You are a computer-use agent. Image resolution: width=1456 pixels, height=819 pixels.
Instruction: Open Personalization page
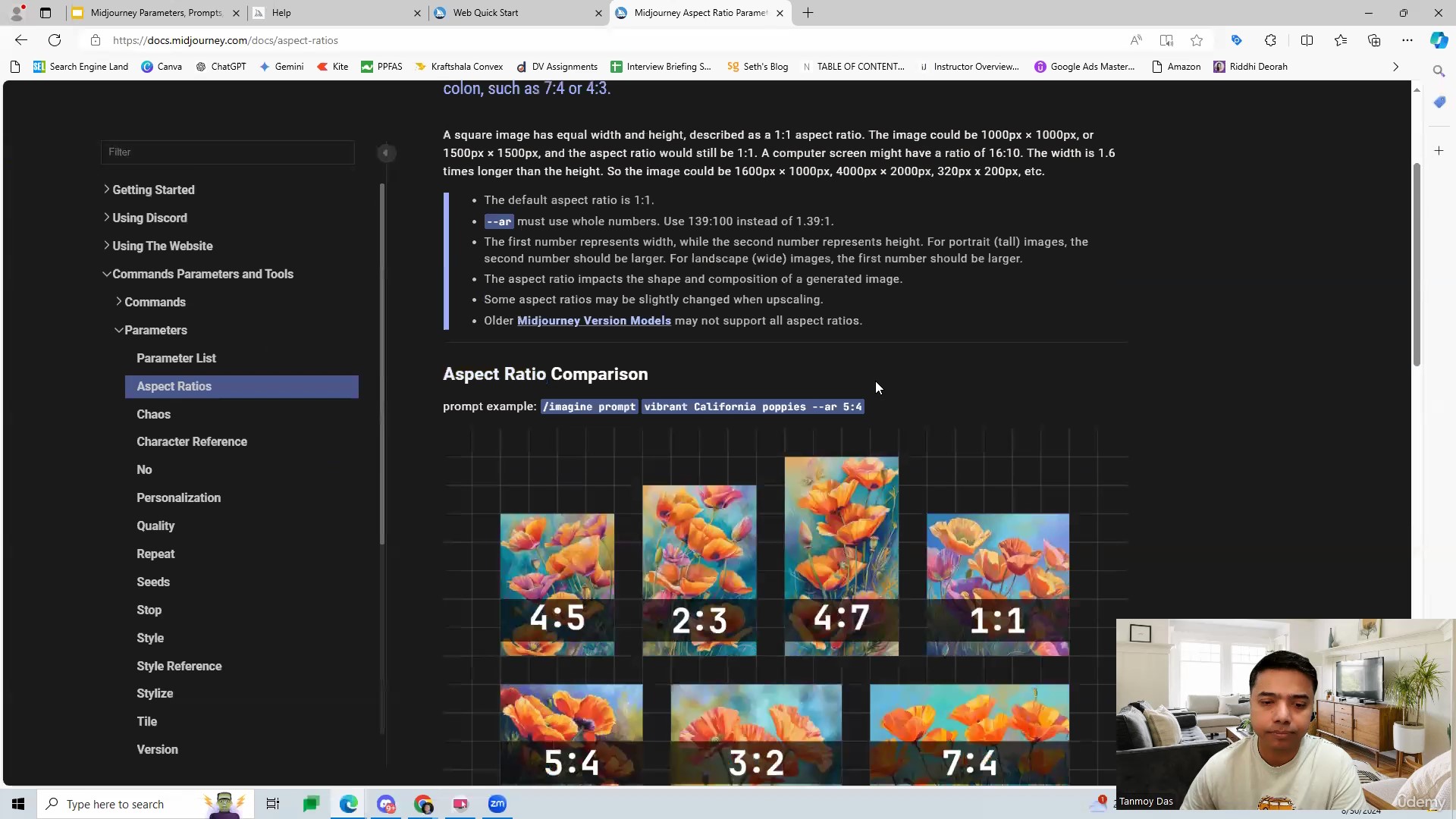[178, 497]
